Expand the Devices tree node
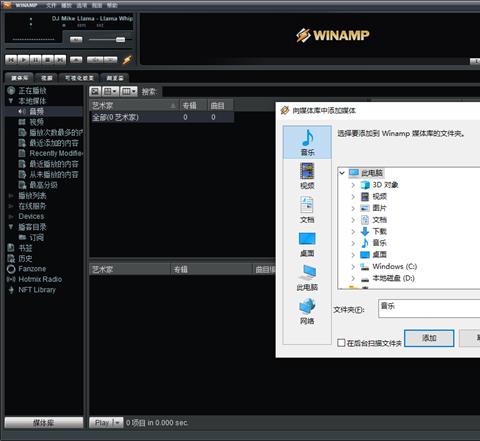 tap(11, 217)
